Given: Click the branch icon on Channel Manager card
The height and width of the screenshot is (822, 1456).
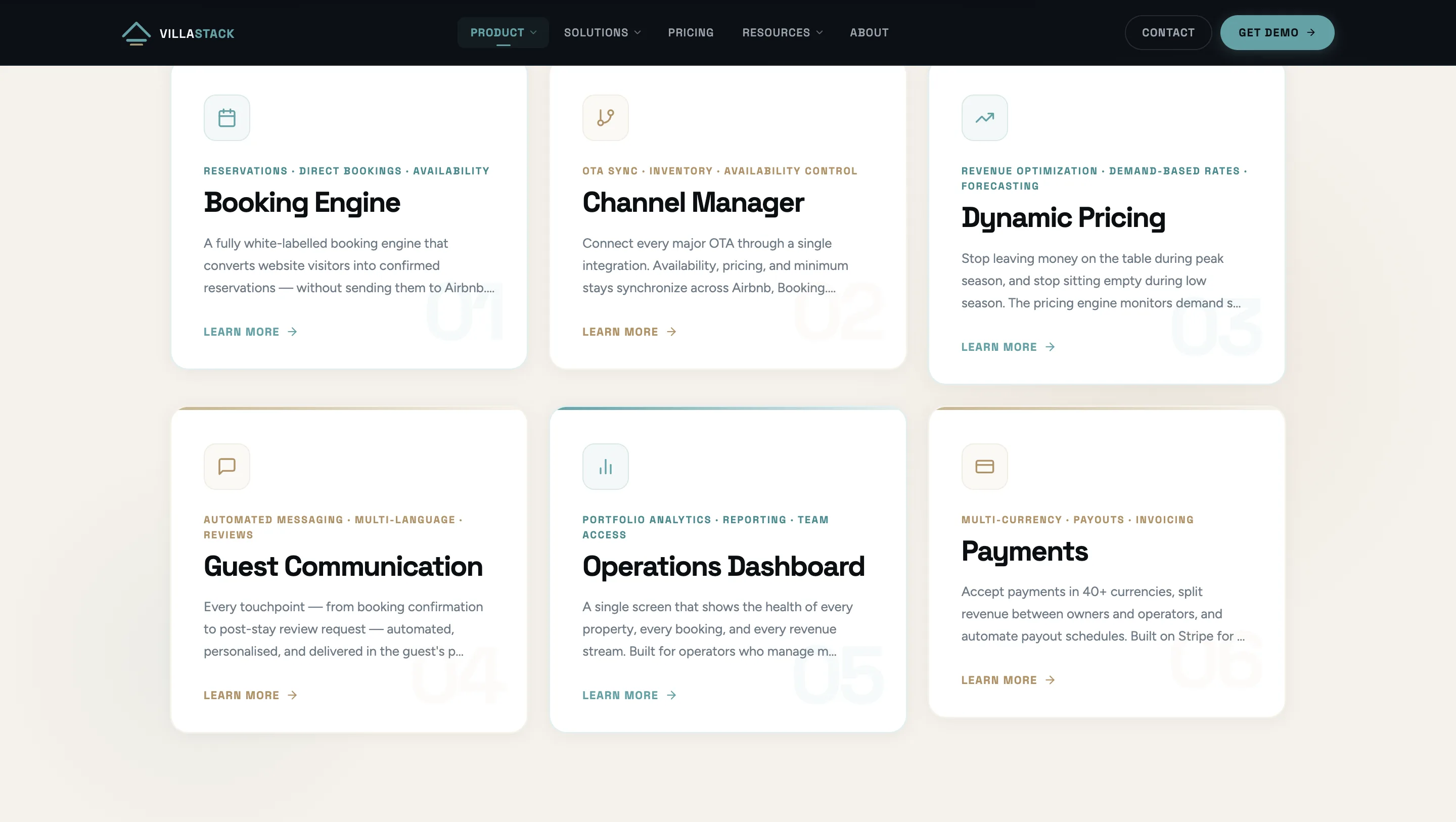Looking at the screenshot, I should [605, 117].
